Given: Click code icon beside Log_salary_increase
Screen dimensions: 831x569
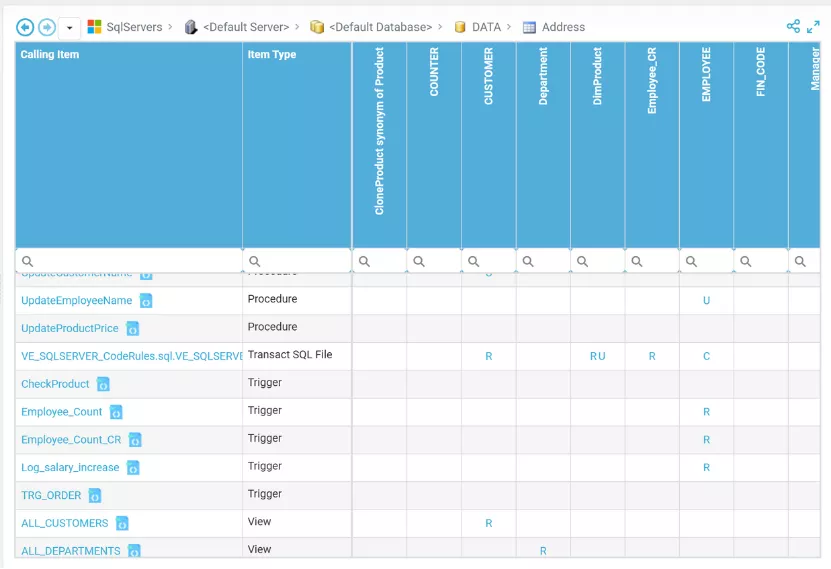Looking at the screenshot, I should [x=133, y=468].
